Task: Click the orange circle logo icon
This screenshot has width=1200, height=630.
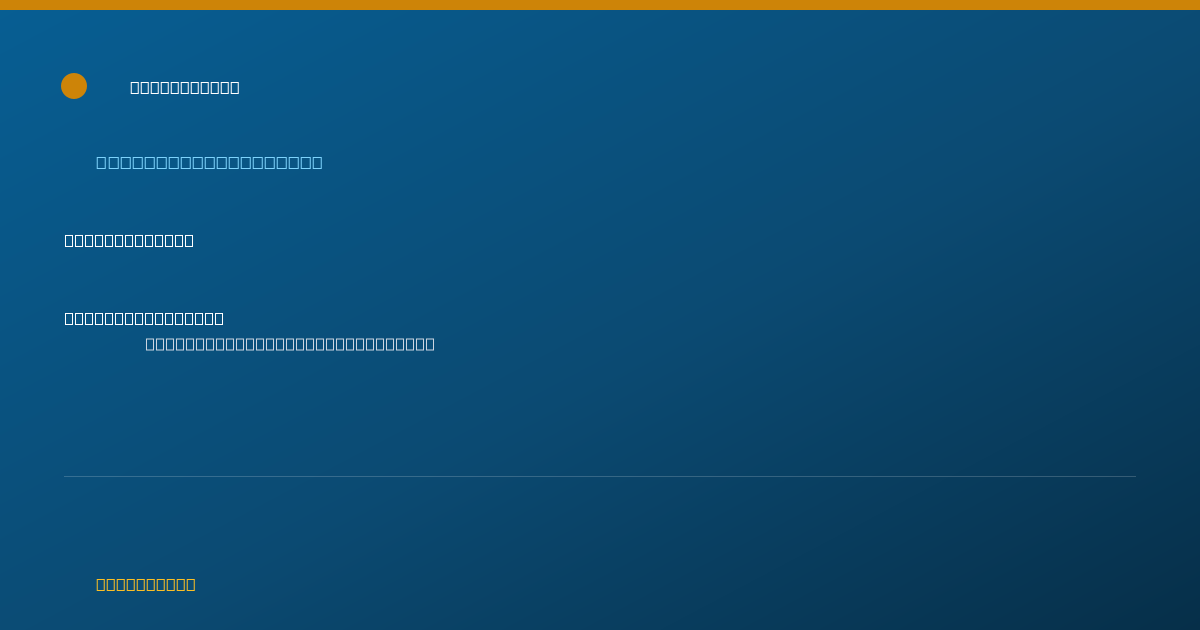Action: pos(74,86)
